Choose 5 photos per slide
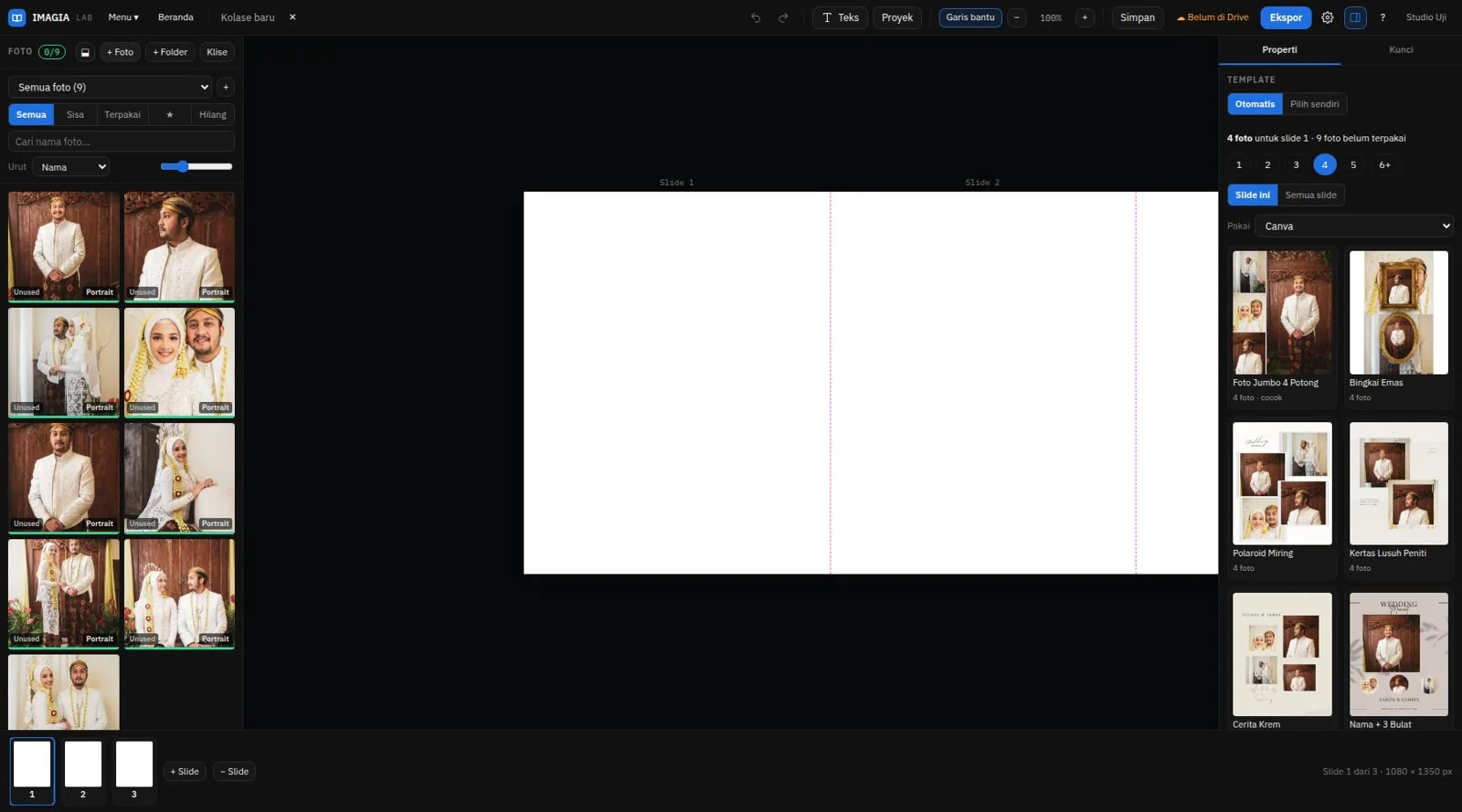This screenshot has width=1462, height=812. pos(1353,164)
